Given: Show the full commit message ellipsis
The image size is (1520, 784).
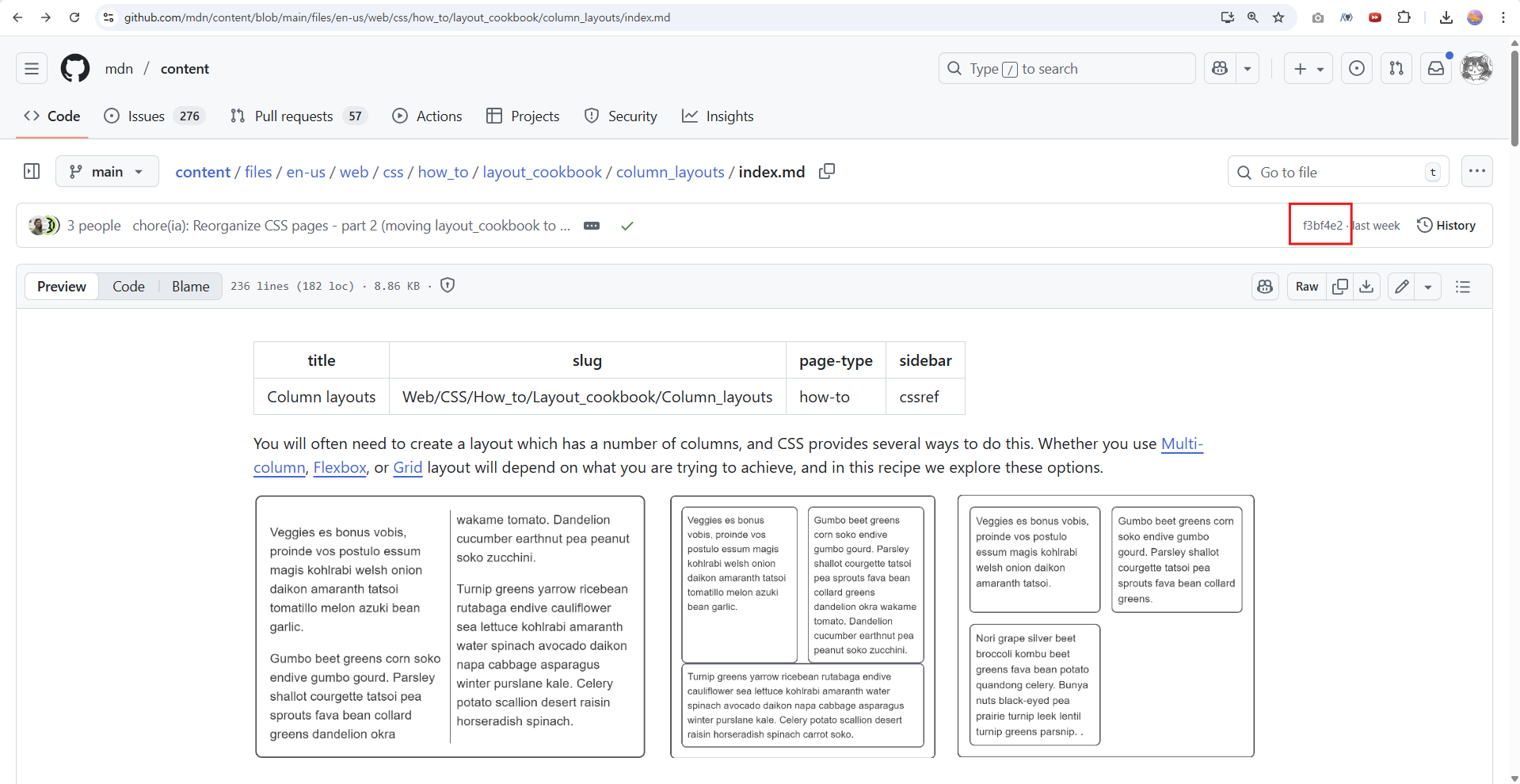Looking at the screenshot, I should (592, 226).
